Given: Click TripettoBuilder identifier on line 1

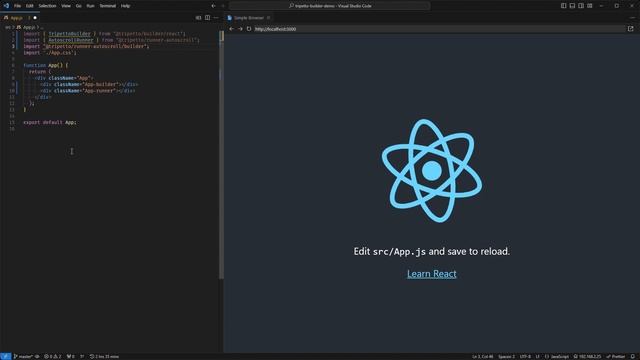Looking at the screenshot, I should point(69,34).
